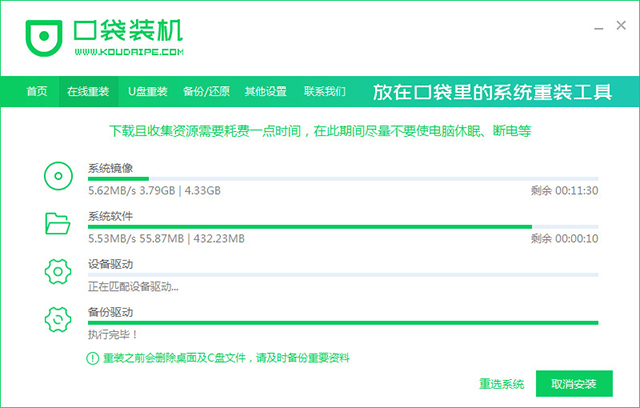Click the 口袋装机 title text
Viewport: 640px width, 408px height.
pyautogui.click(x=128, y=30)
